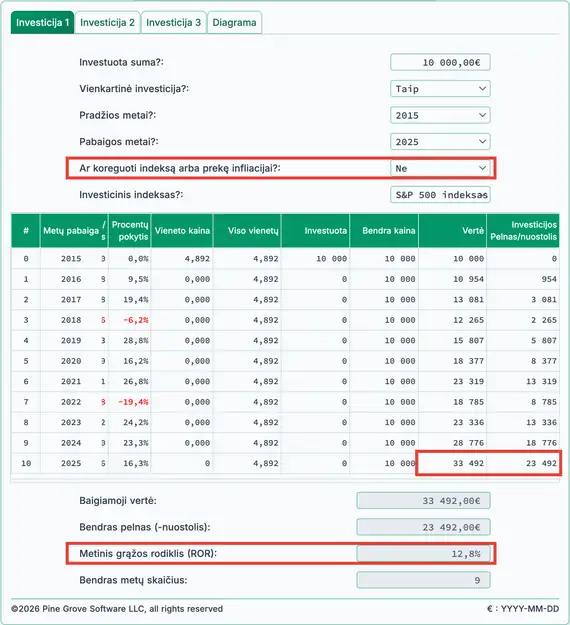The height and width of the screenshot is (625, 570).
Task: Open the Investicija 2 tab
Action: point(107,22)
